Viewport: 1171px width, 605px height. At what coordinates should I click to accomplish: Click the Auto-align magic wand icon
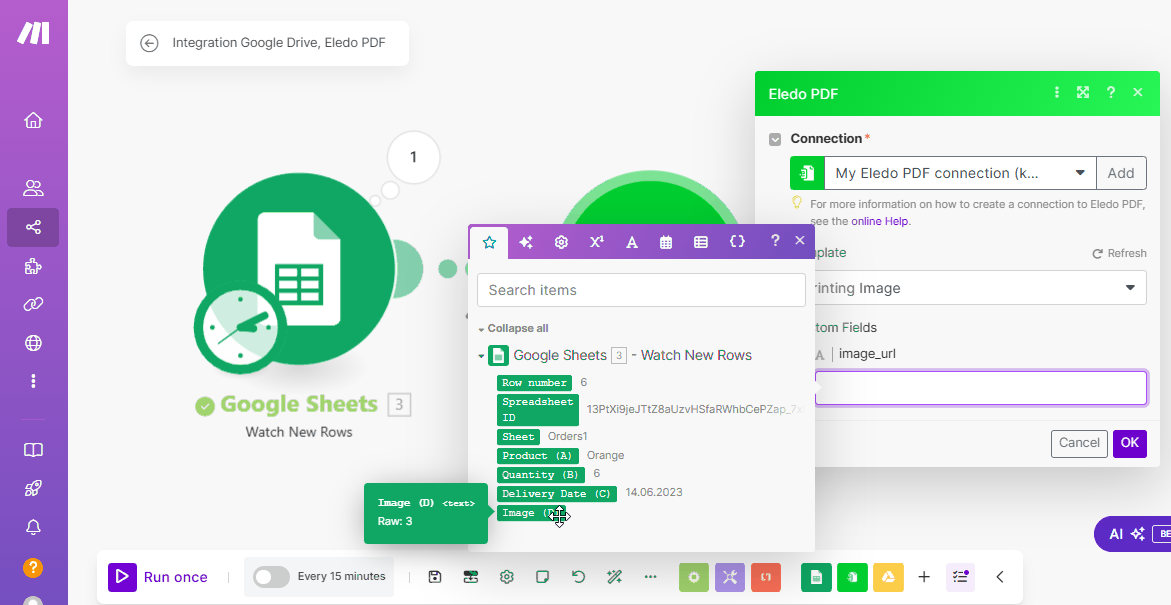tap(615, 577)
